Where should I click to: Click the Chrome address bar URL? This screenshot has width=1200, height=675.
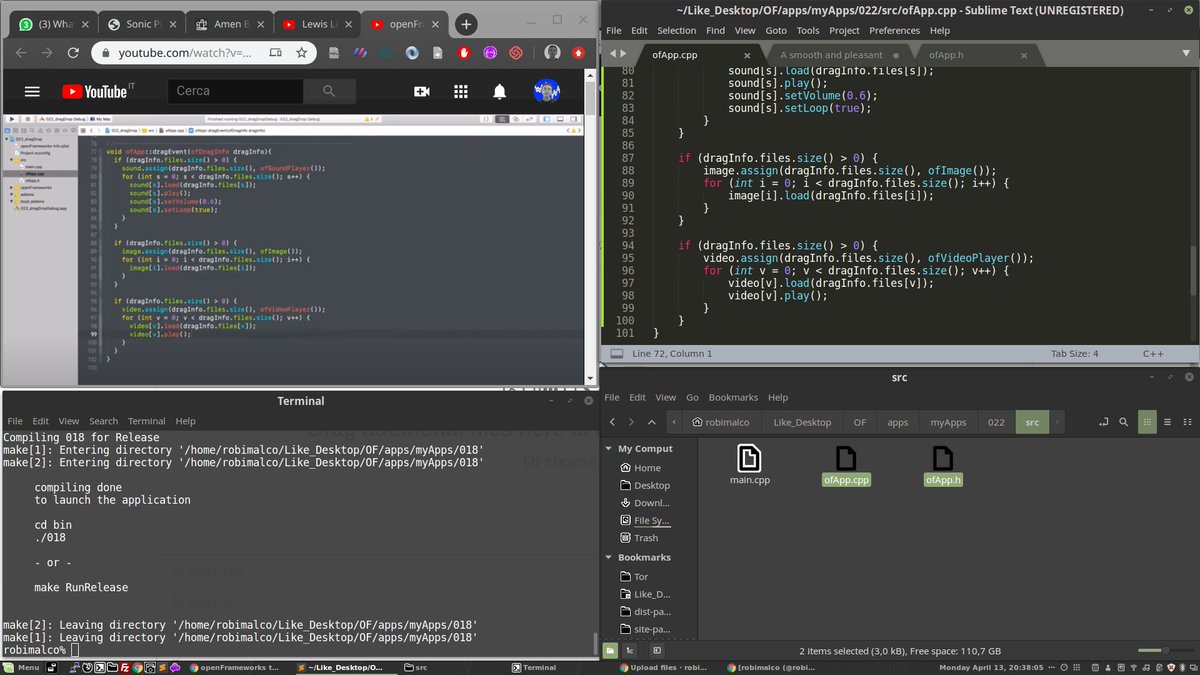pos(186,52)
